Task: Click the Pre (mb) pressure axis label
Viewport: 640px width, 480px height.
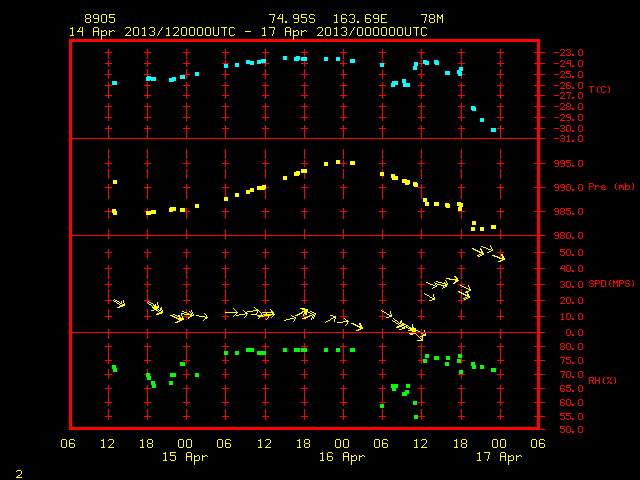Action: pyautogui.click(x=611, y=187)
